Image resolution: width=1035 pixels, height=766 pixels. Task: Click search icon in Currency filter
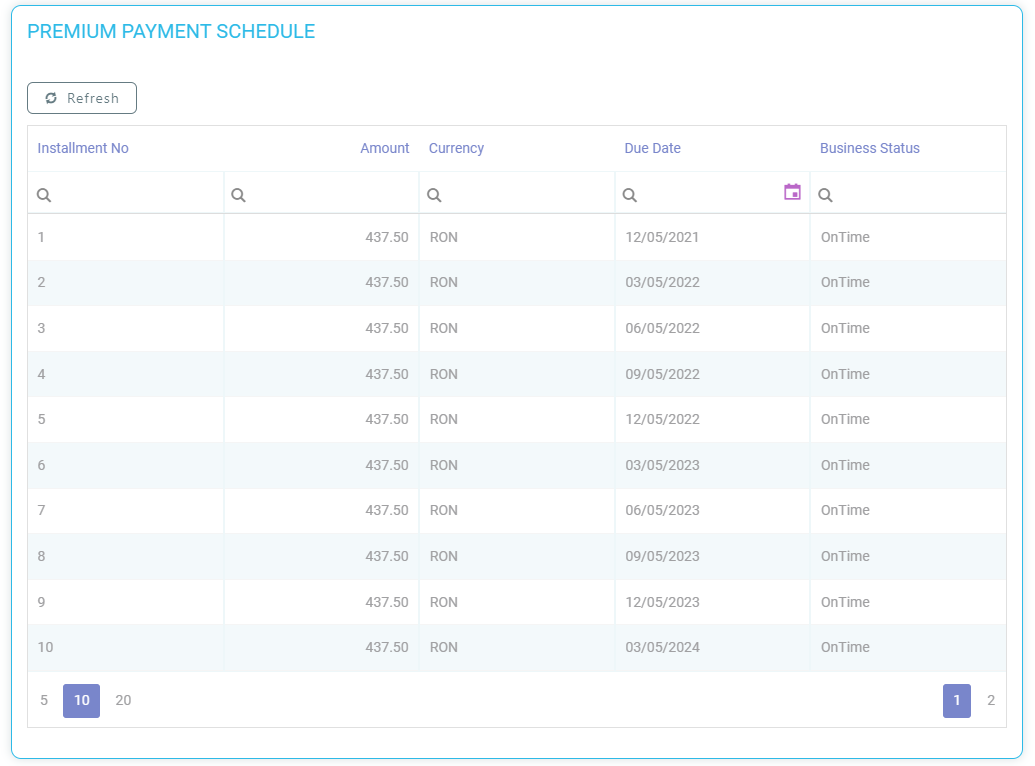pyautogui.click(x=434, y=196)
